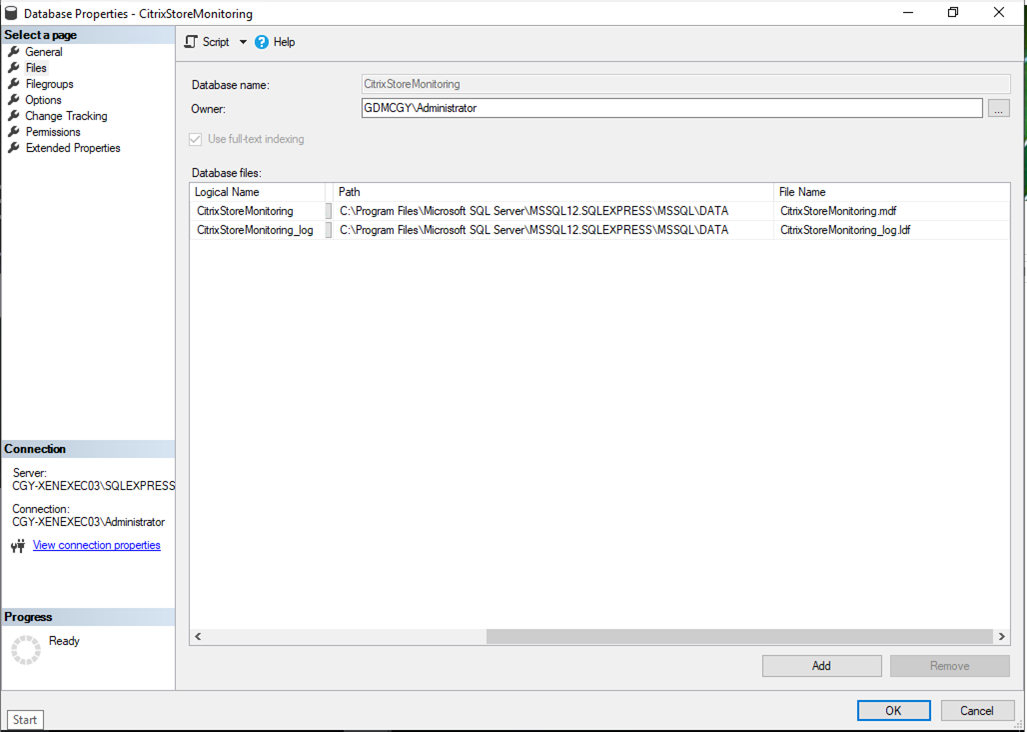The width and height of the screenshot is (1027, 732).
Task: Click the Add file button
Action: [x=821, y=666]
